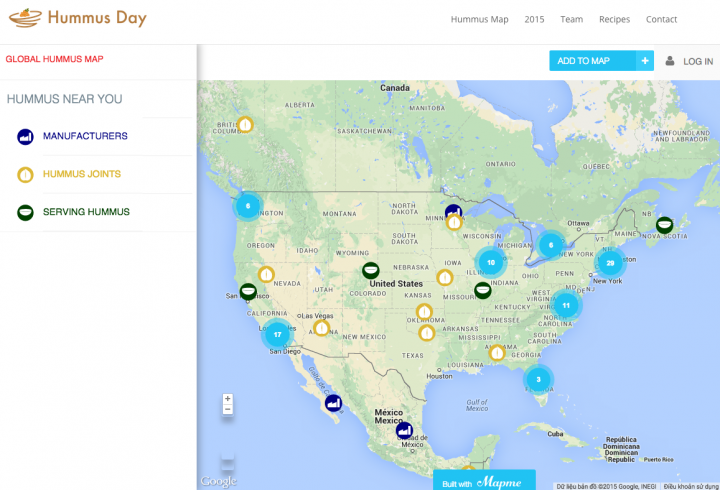
Task: Click the Hummus Day logo
Action: pyautogui.click(x=78, y=18)
